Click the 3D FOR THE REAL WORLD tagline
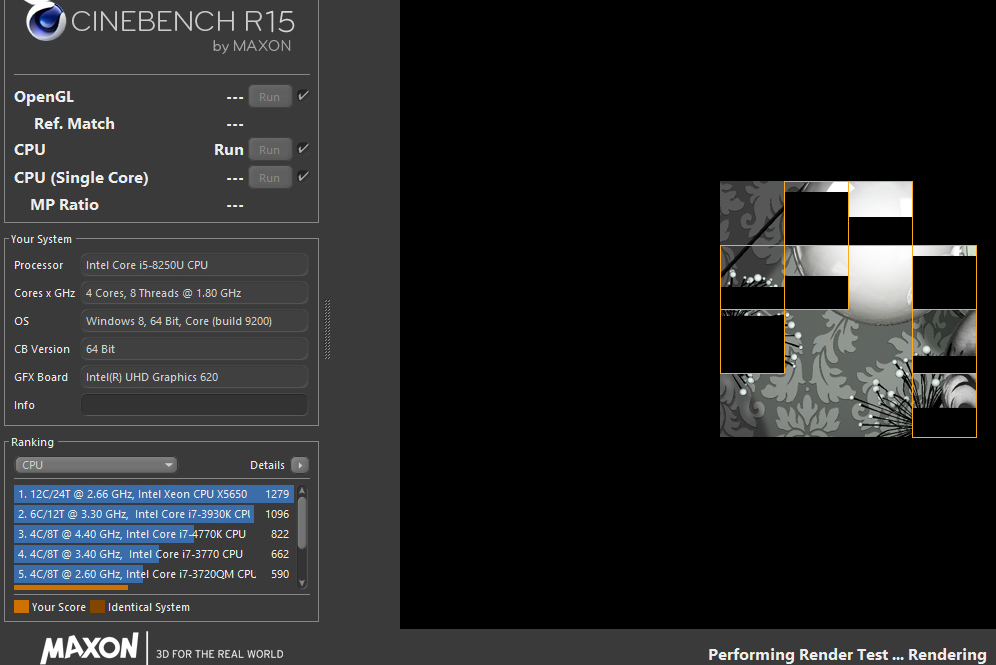996x665 pixels. (x=220, y=654)
